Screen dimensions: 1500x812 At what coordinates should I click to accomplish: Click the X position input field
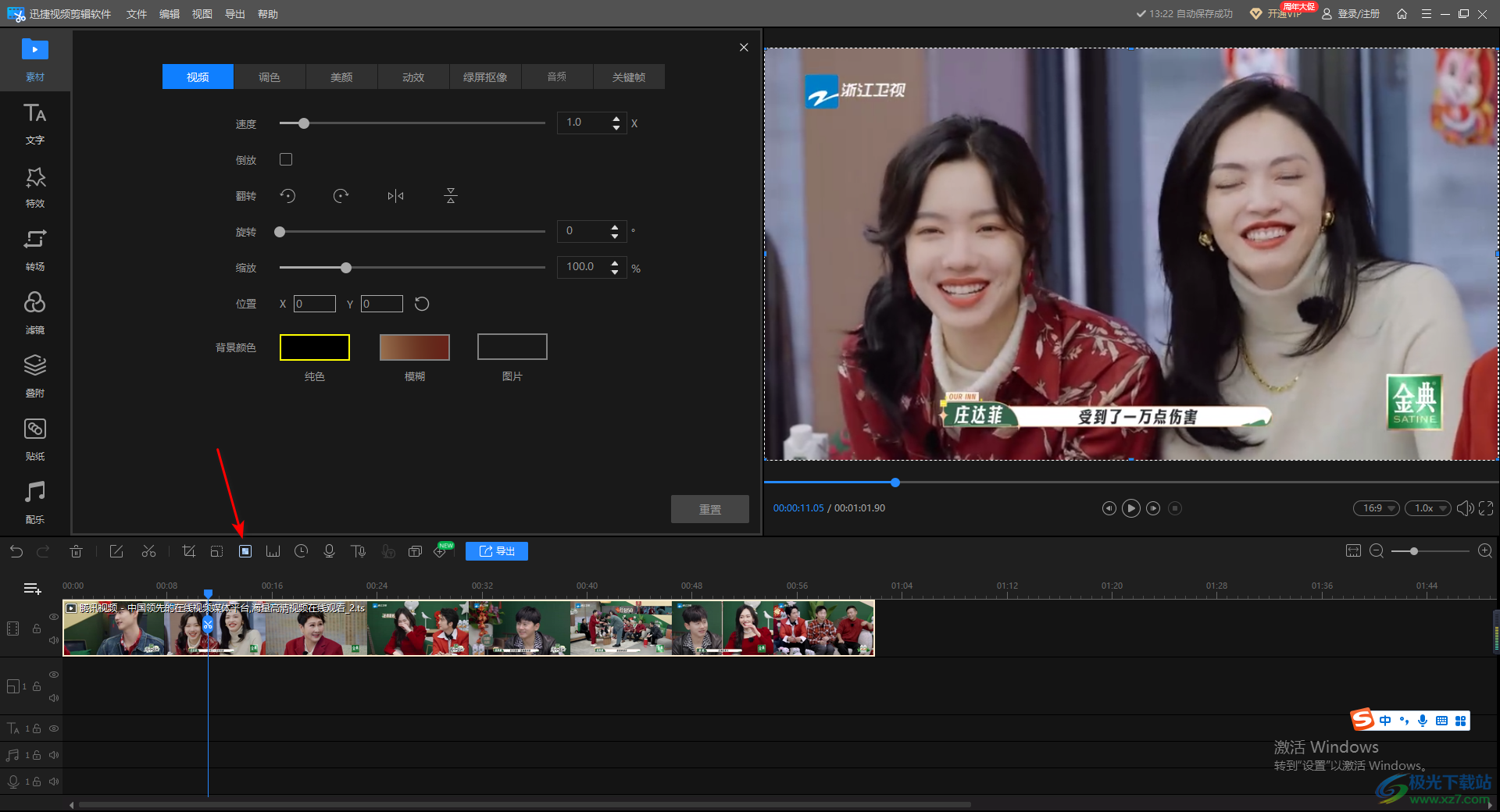(x=315, y=304)
